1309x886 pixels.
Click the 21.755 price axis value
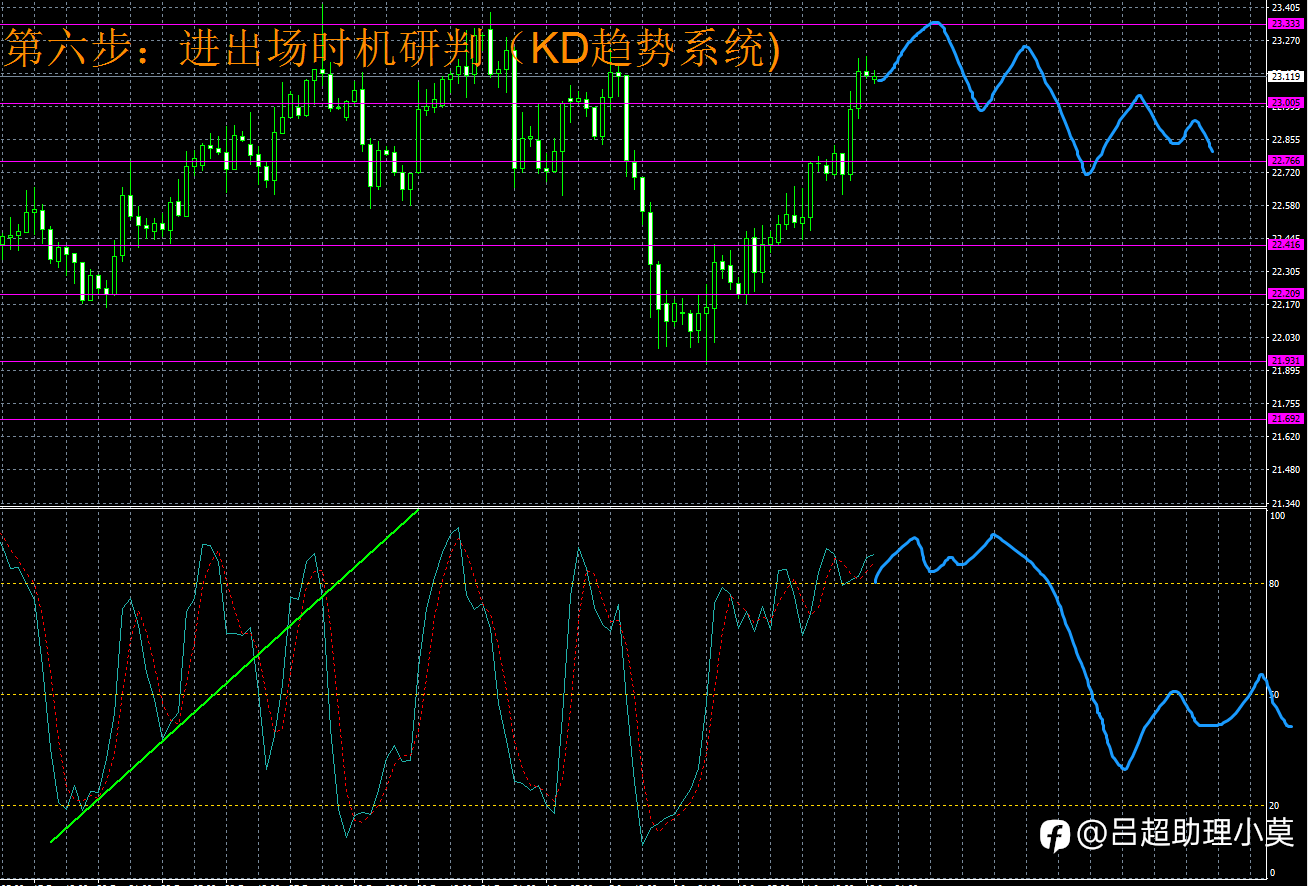[1285, 404]
